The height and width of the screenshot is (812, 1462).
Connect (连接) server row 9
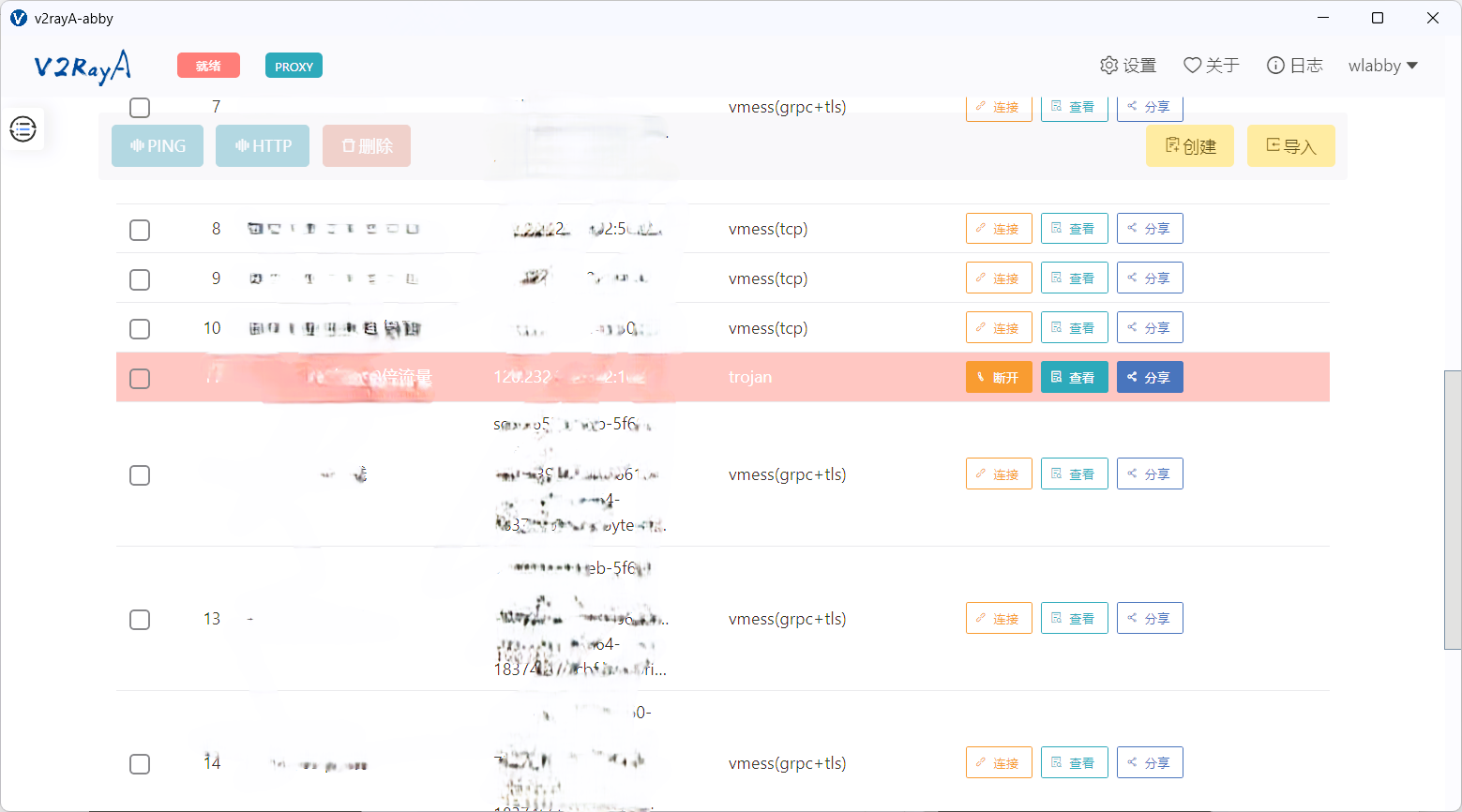[x=999, y=278]
